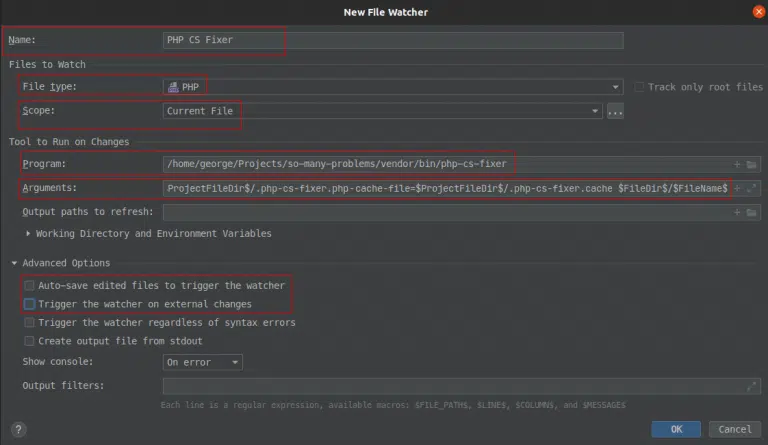This screenshot has width=768, height=445.
Task: Click the Name field containing PHP CS Fixer
Action: coord(393,40)
